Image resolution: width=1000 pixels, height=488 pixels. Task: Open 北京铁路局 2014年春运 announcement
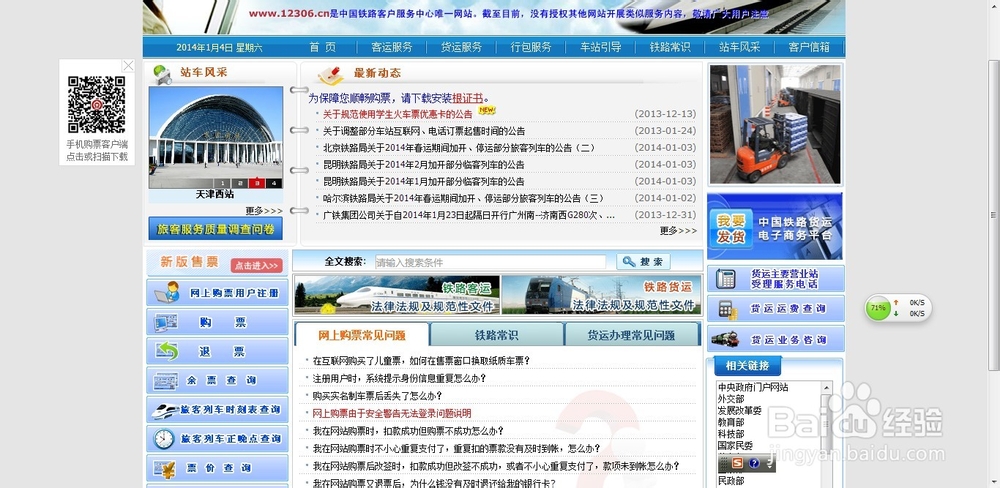coord(459,148)
